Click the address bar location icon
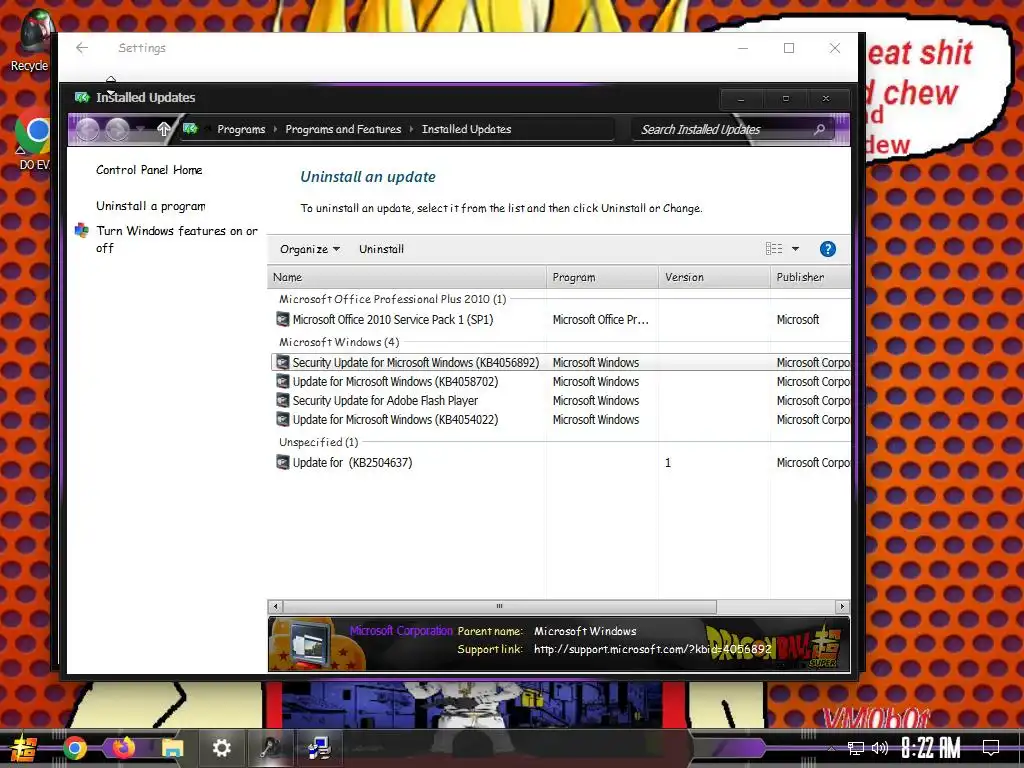Viewport: 1024px width, 768px height. pos(190,129)
